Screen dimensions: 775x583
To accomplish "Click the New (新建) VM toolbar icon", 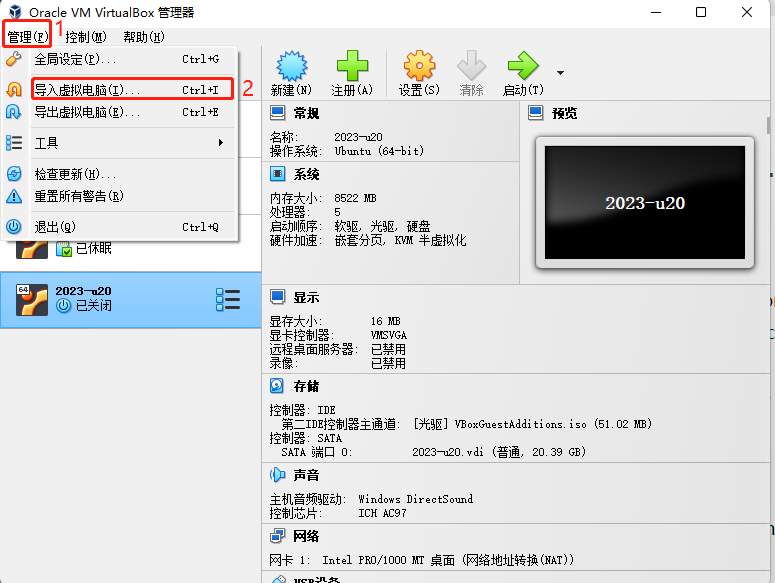I will coord(290,67).
